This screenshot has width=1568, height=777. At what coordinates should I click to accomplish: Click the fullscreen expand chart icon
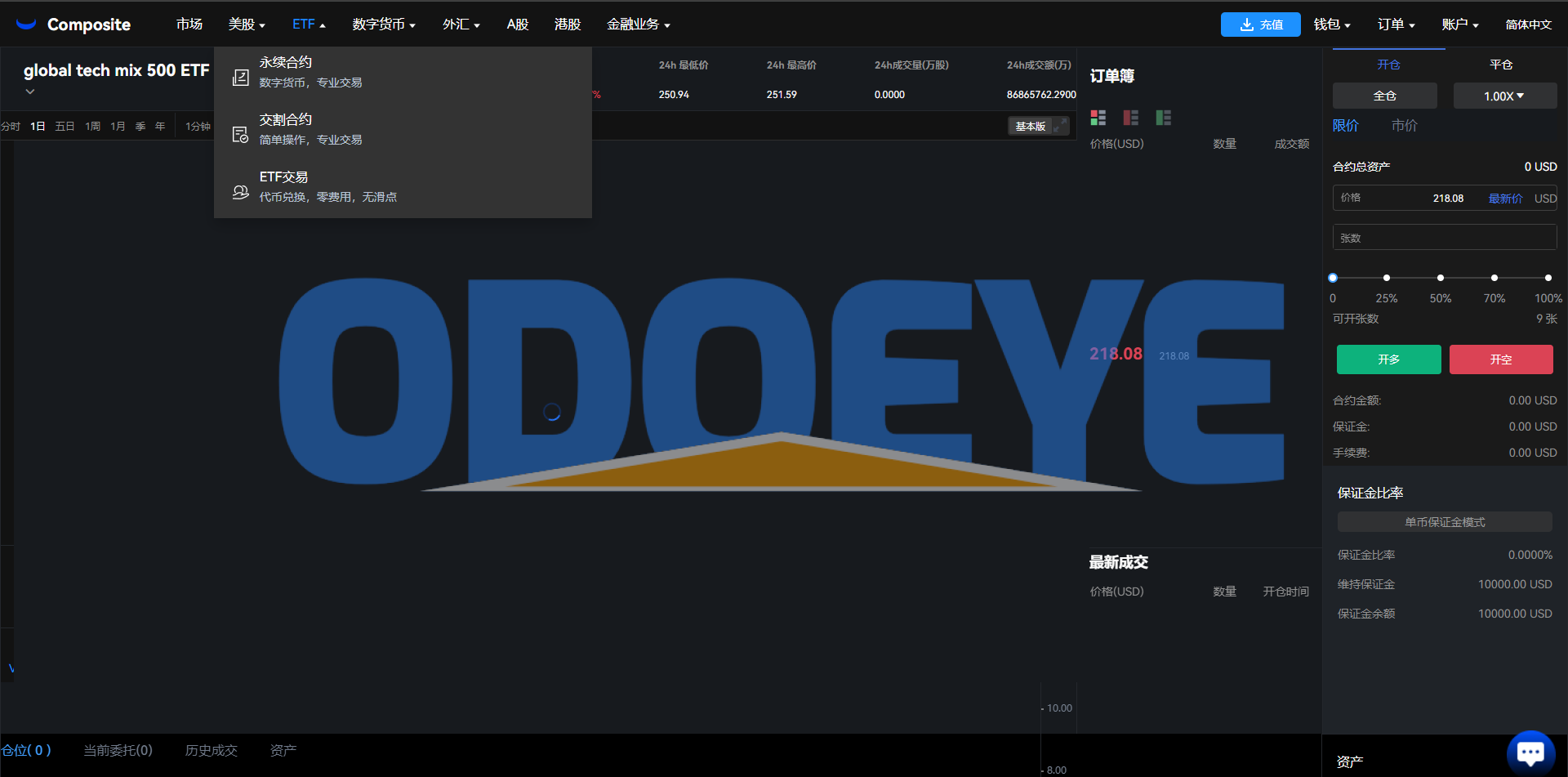point(1060,126)
